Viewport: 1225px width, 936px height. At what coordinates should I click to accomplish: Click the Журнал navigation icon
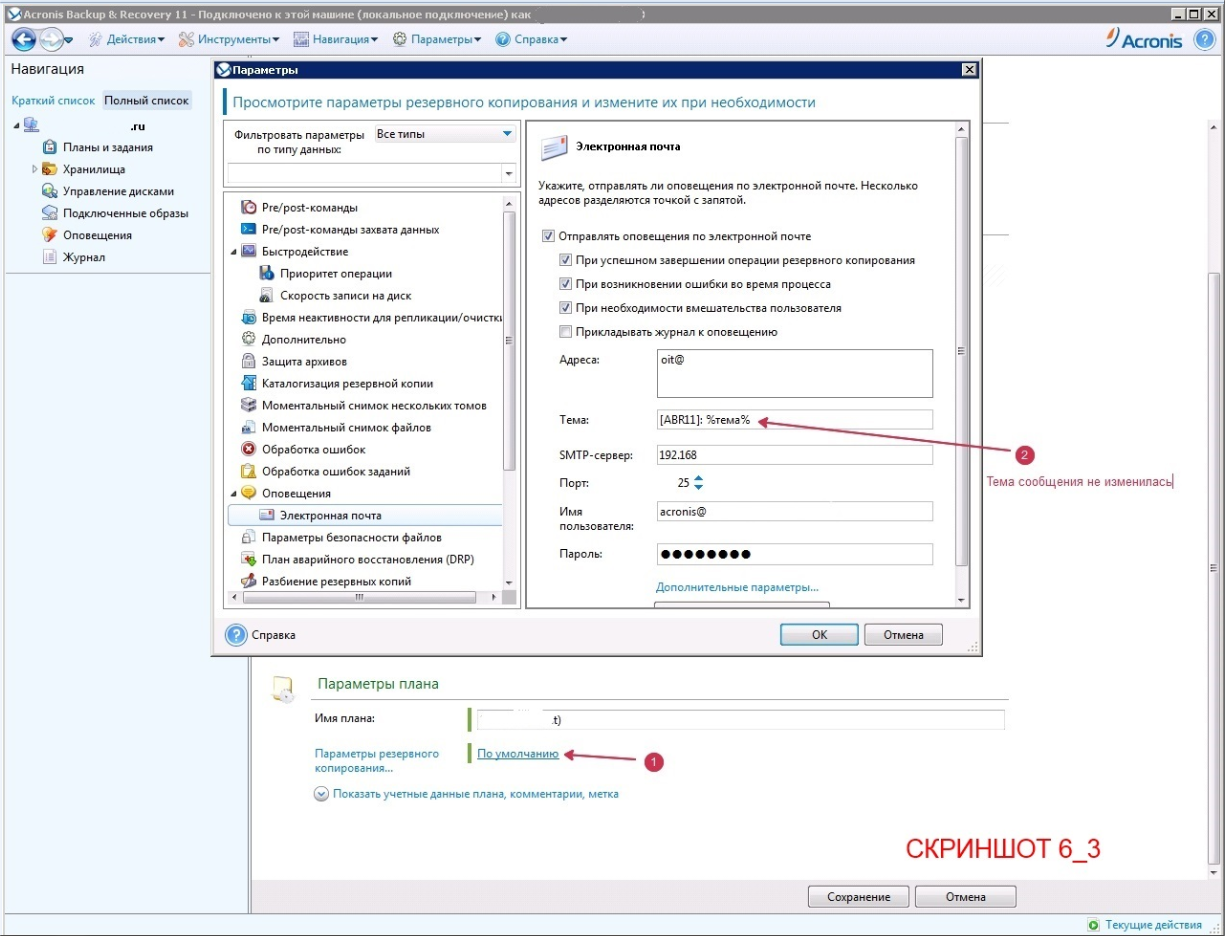(49, 257)
